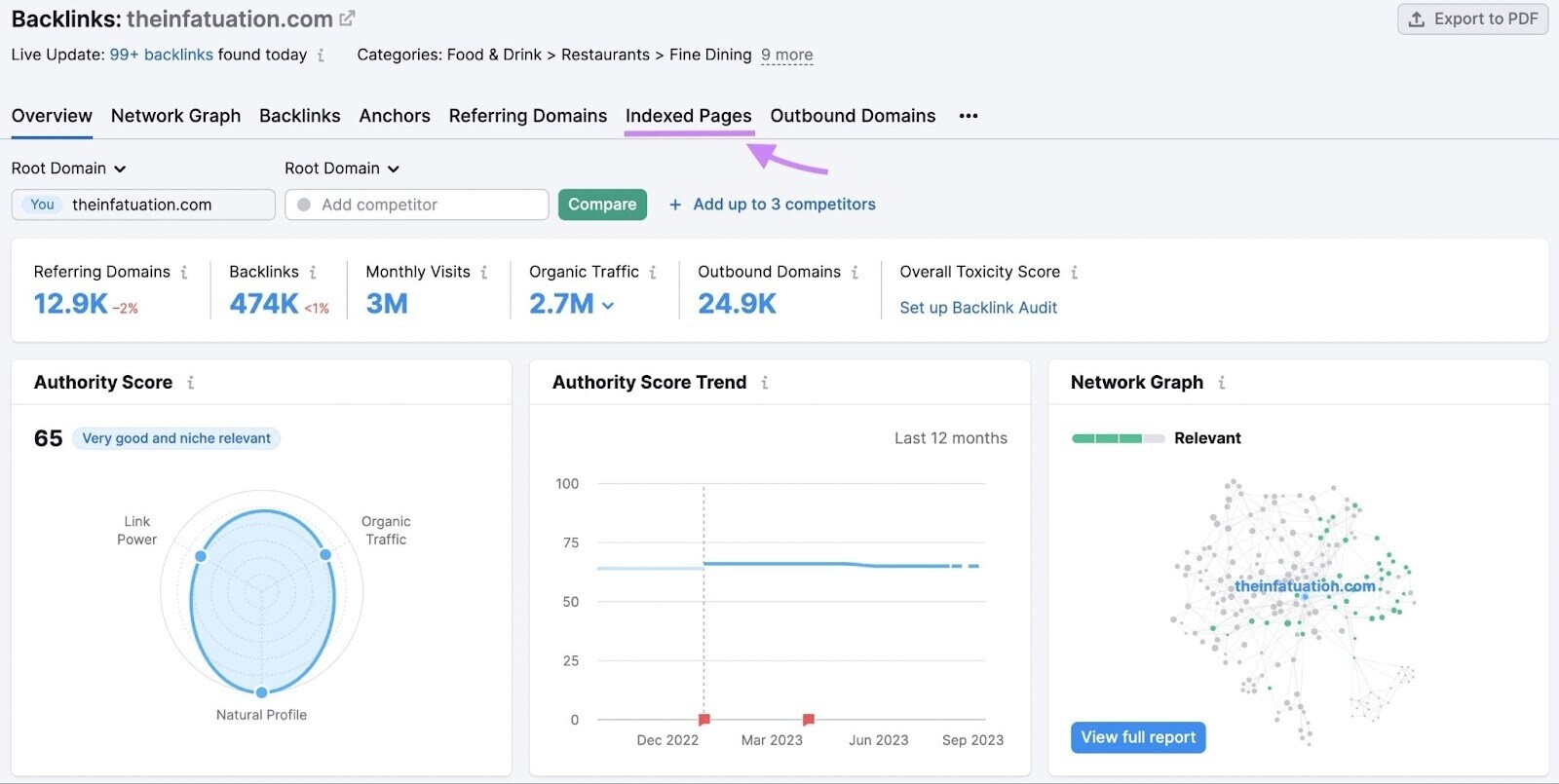Viewport: 1559px width, 784px height.
Task: Click red flag marker near Mar 2023
Action: click(x=808, y=720)
